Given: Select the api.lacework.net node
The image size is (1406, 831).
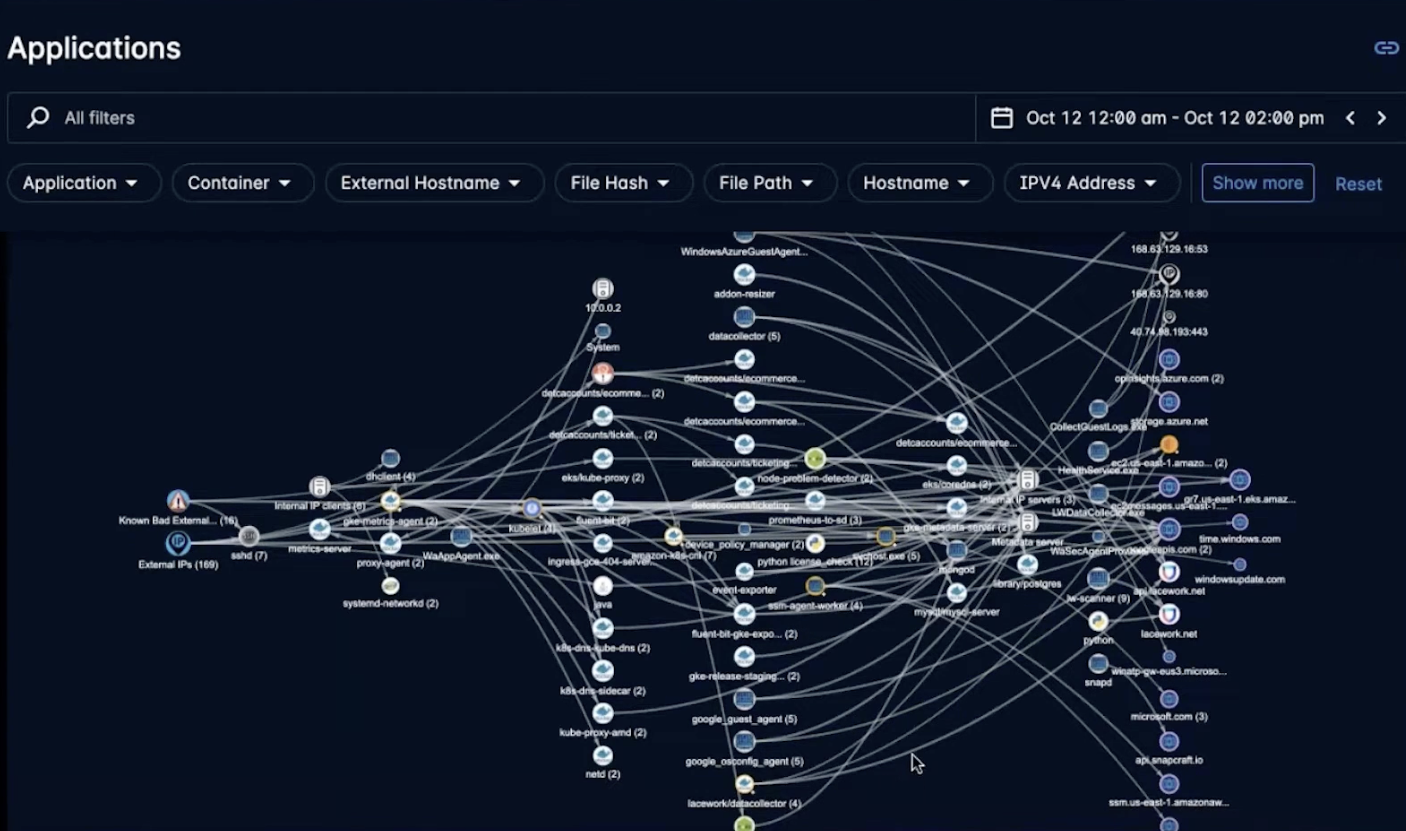Looking at the screenshot, I should (1169, 572).
